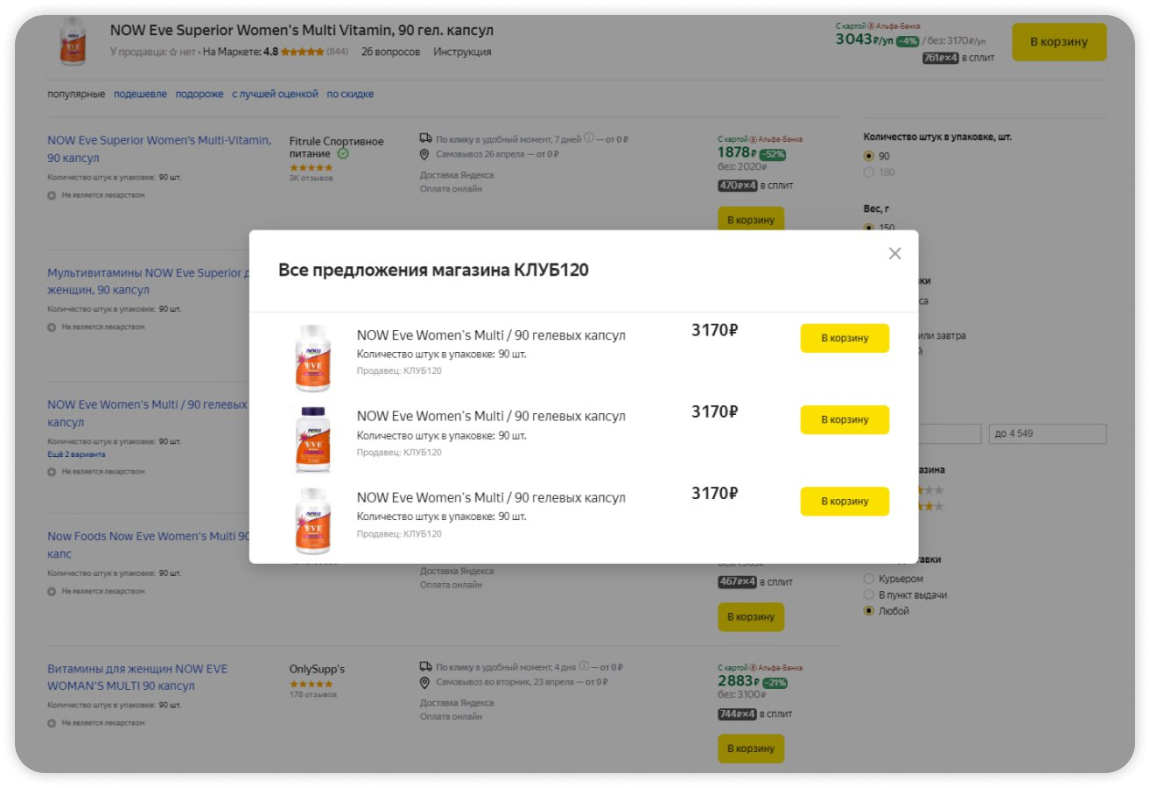Select the 90 pieces radio option
This screenshot has width=1150, height=788.
tap(869, 156)
